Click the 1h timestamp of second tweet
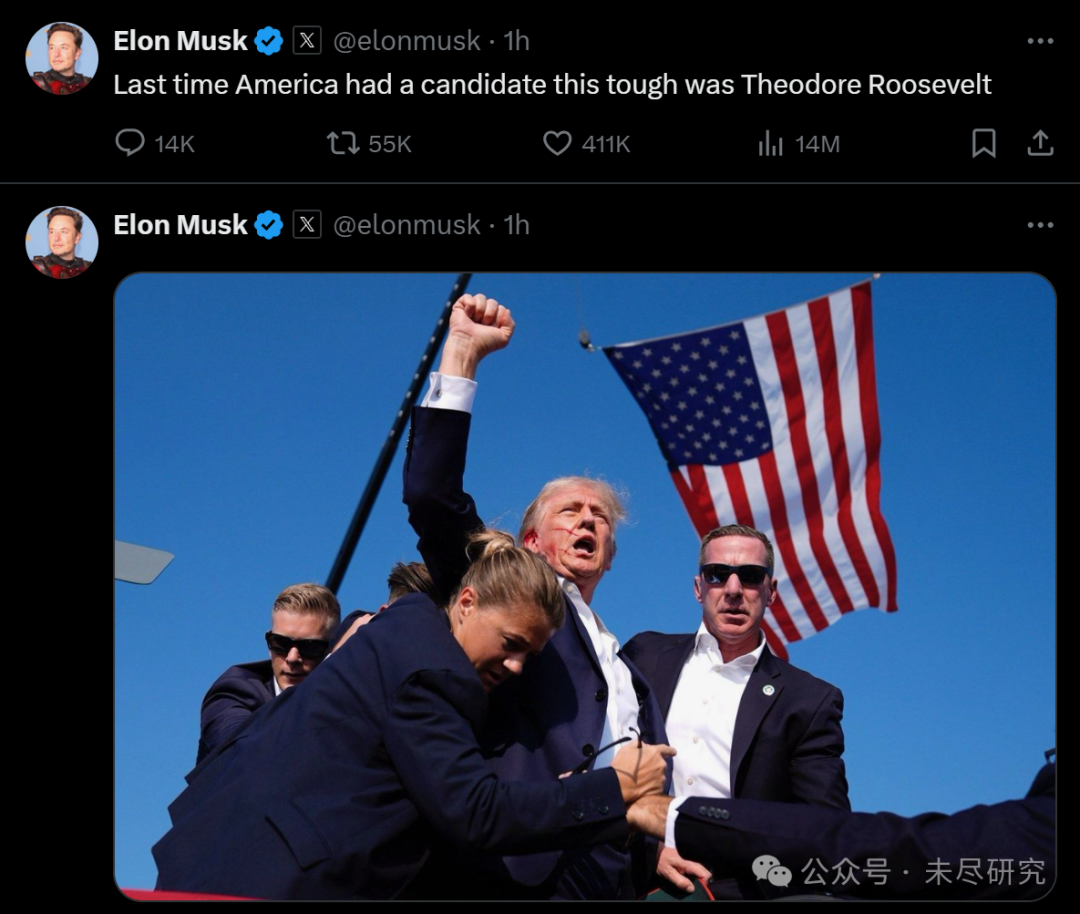This screenshot has height=914, width=1080. (x=517, y=225)
